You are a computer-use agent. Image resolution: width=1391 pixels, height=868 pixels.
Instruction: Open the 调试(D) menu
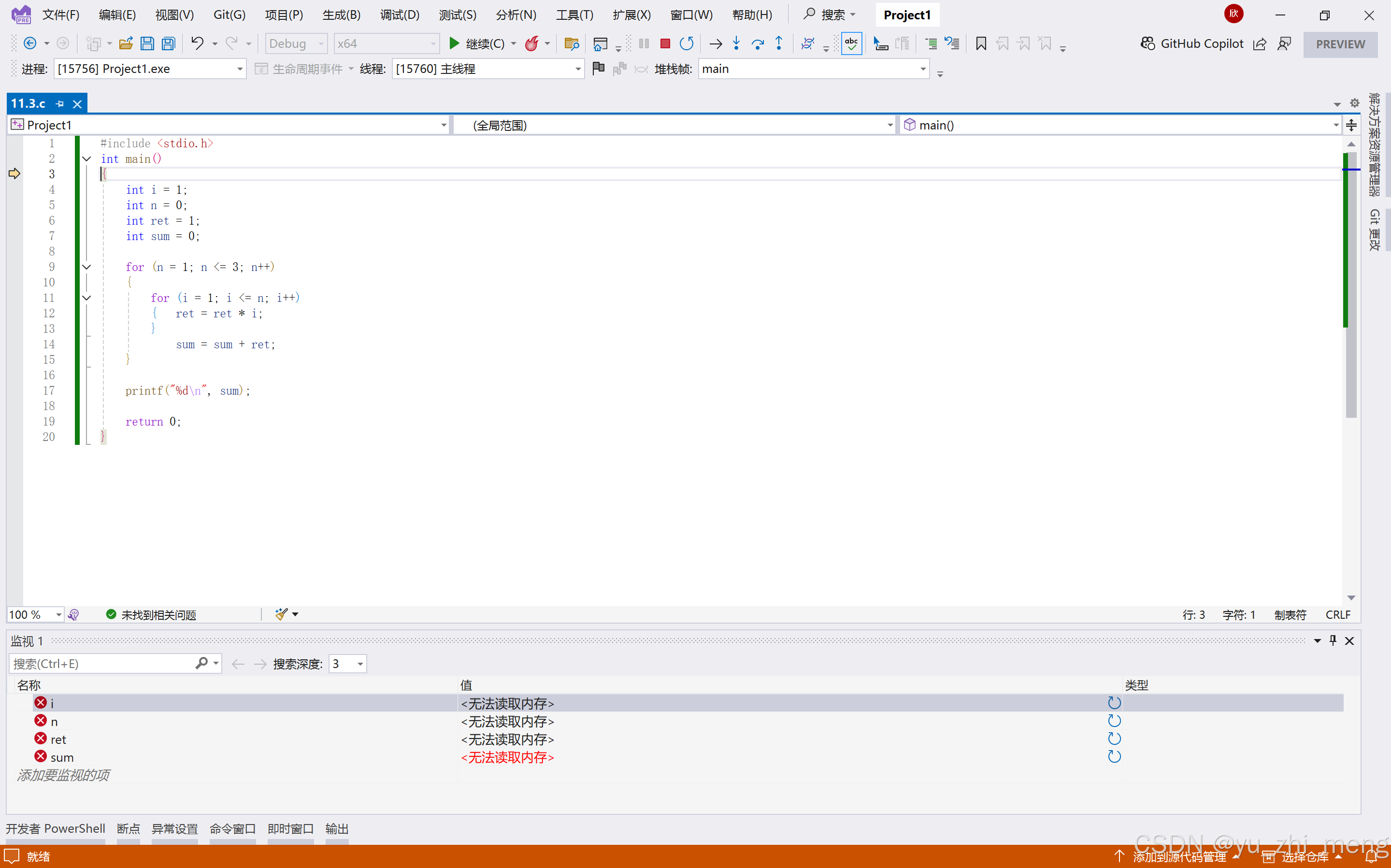(x=400, y=15)
